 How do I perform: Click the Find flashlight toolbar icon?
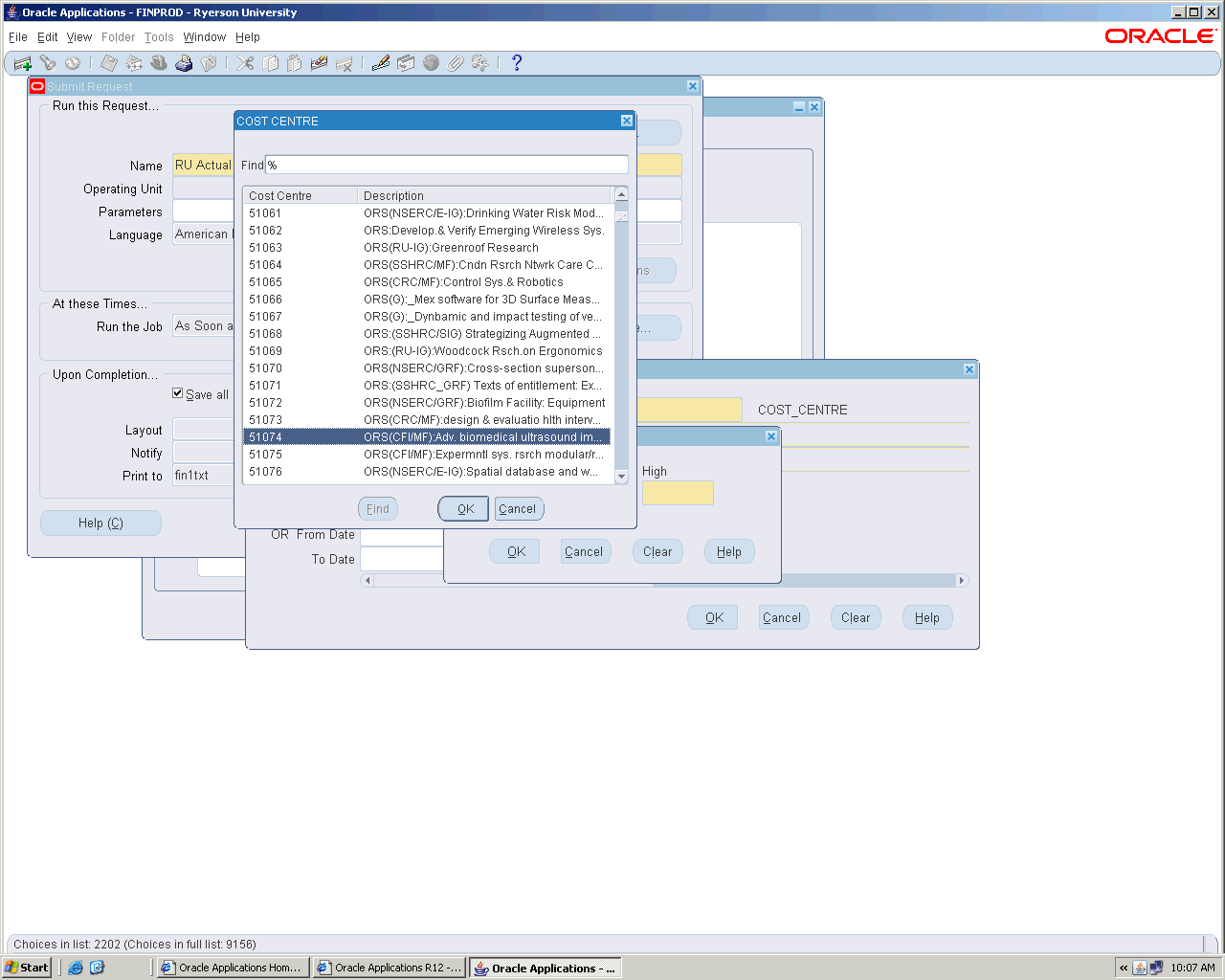click(x=47, y=63)
